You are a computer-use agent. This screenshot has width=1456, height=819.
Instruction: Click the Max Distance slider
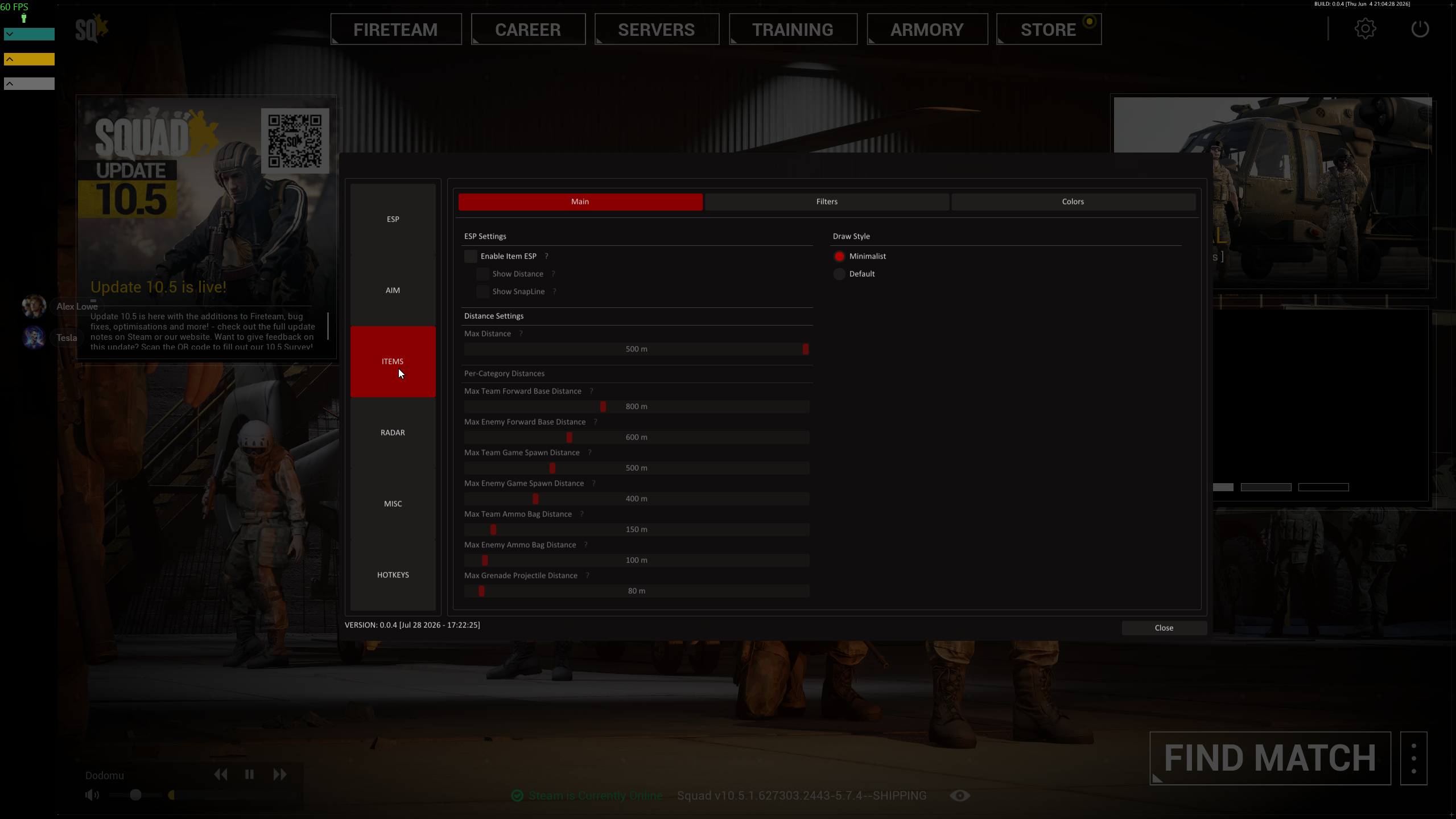click(637, 349)
